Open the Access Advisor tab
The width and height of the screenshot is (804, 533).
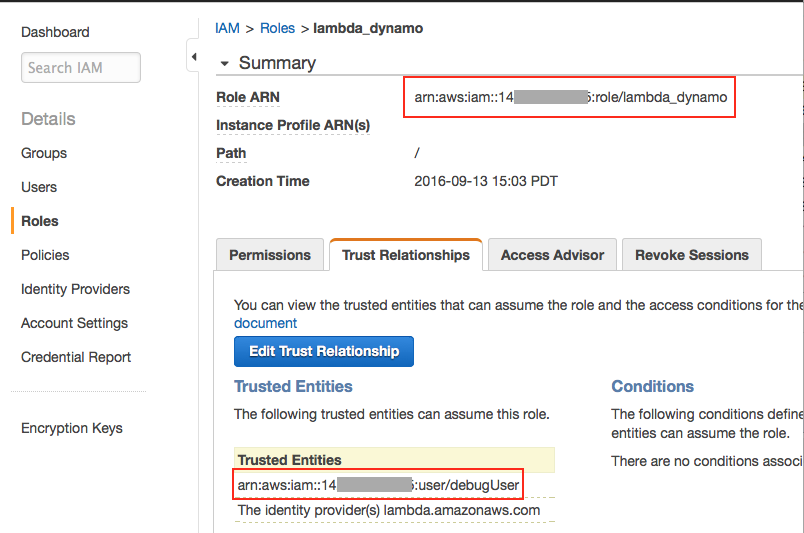[x=552, y=255]
